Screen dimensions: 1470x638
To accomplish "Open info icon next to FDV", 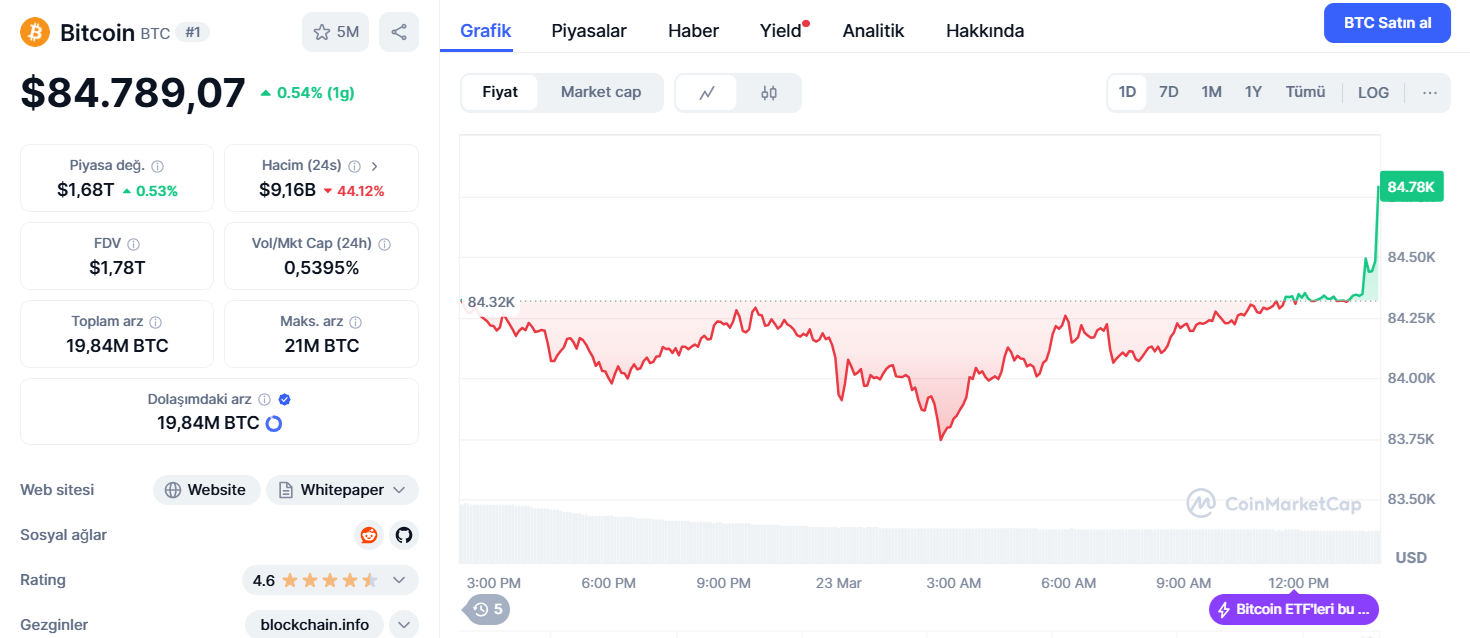I will click(x=134, y=244).
